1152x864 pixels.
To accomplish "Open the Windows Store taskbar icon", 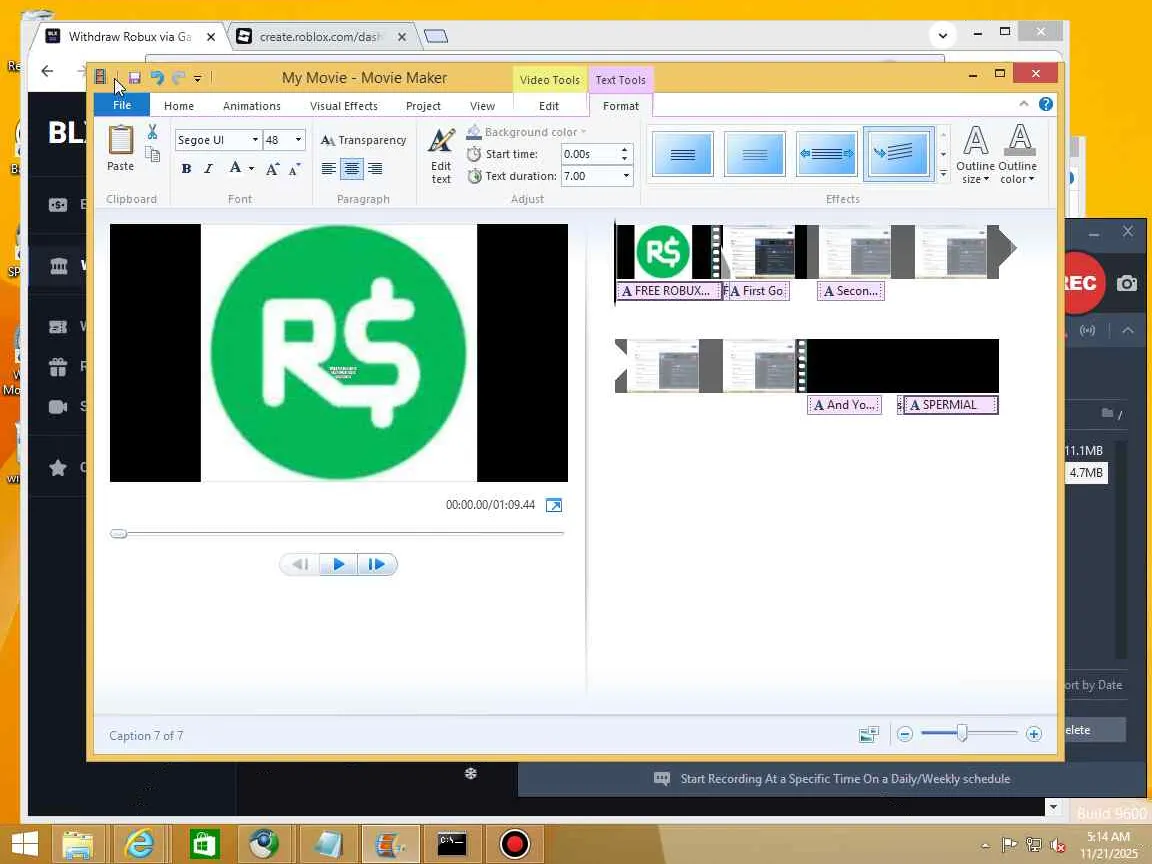I will pos(204,843).
